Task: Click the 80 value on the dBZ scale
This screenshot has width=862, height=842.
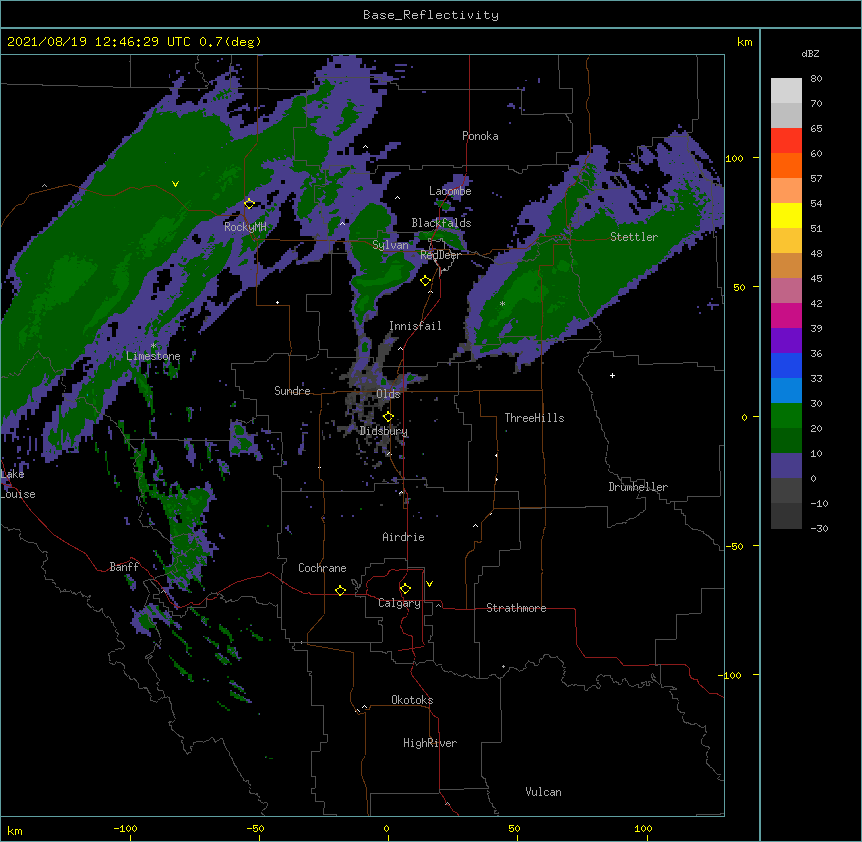Action: (816, 79)
